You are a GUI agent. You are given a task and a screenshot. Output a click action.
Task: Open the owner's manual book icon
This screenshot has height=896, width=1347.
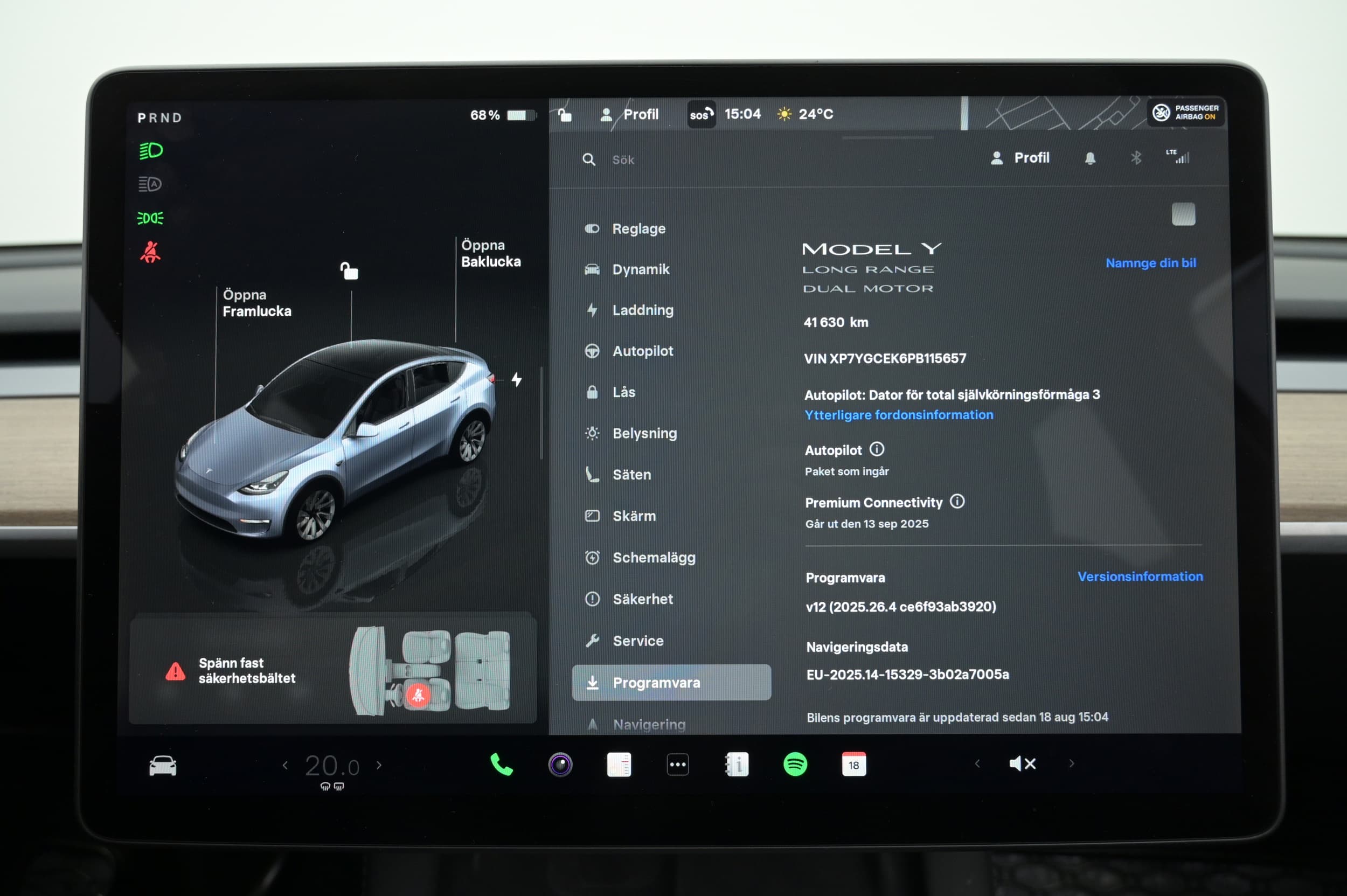(x=737, y=765)
